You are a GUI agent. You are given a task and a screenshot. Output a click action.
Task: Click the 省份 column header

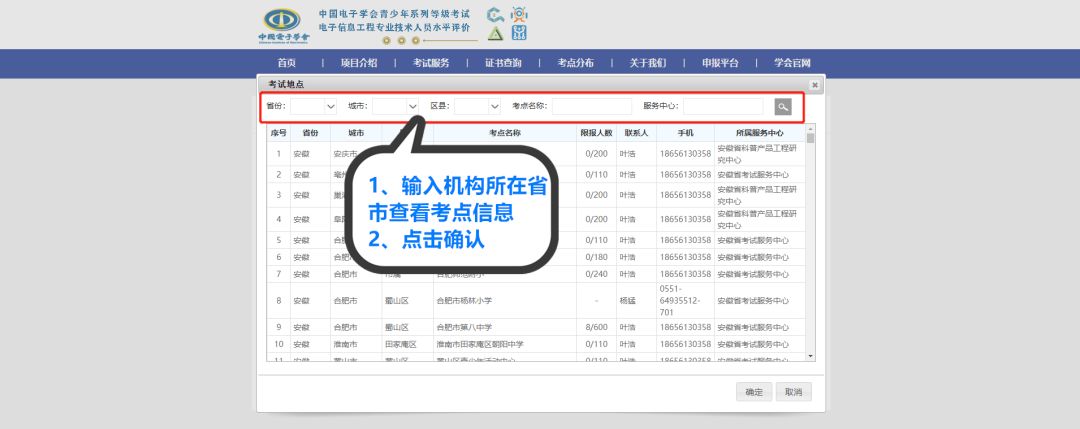click(310, 133)
